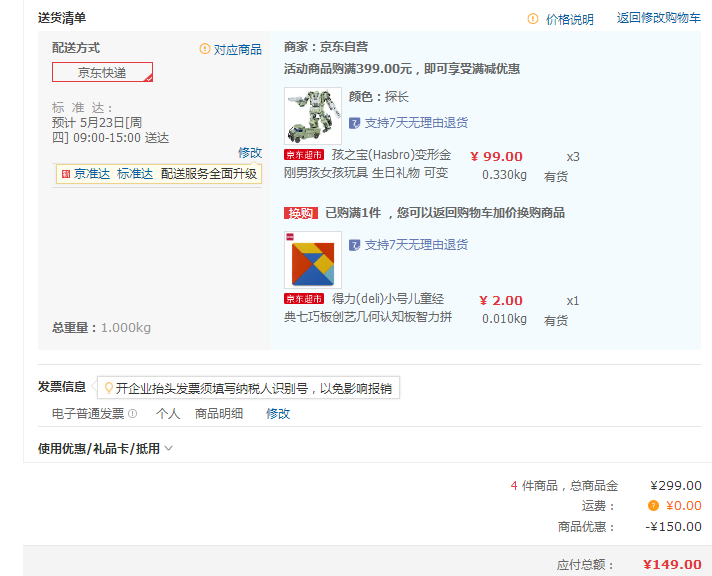The width and height of the screenshot is (712, 576).
Task: Open the 得力(deli)小号儿童经典七巧板 product title
Action: (368, 308)
